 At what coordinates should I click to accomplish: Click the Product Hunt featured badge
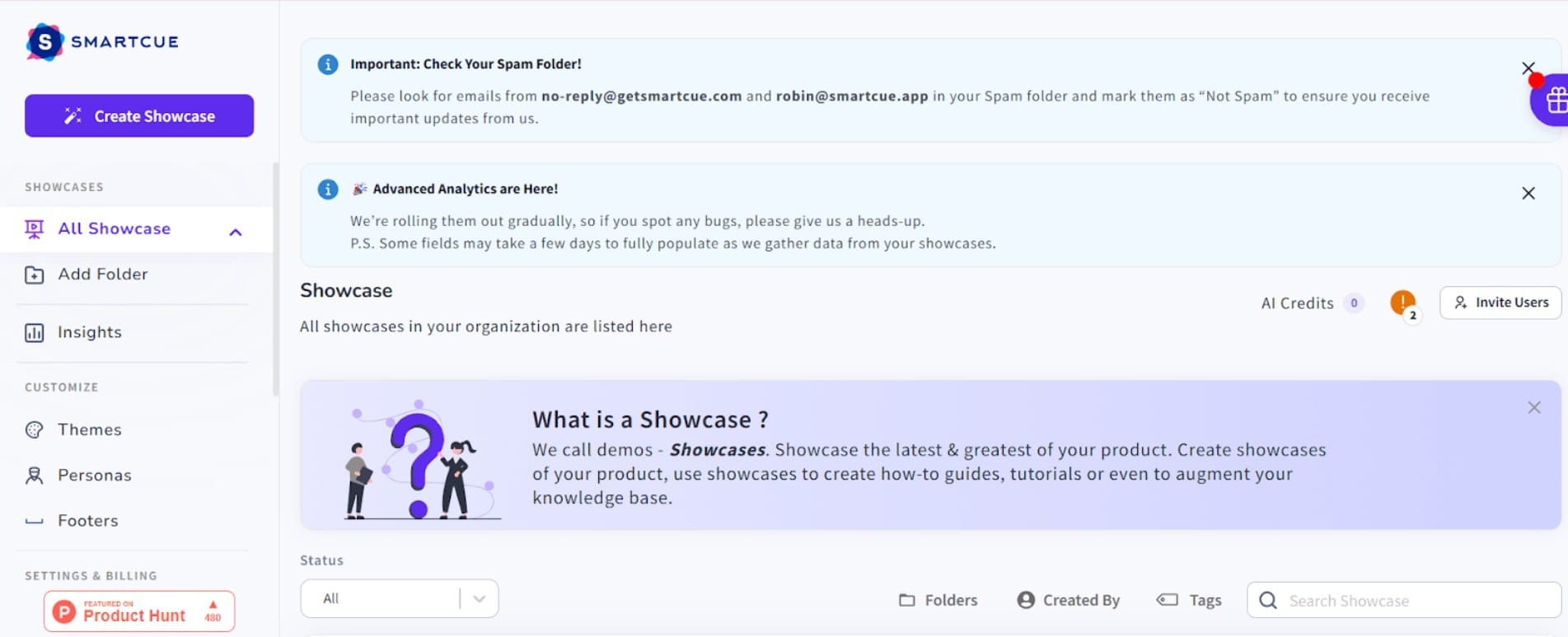point(139,611)
